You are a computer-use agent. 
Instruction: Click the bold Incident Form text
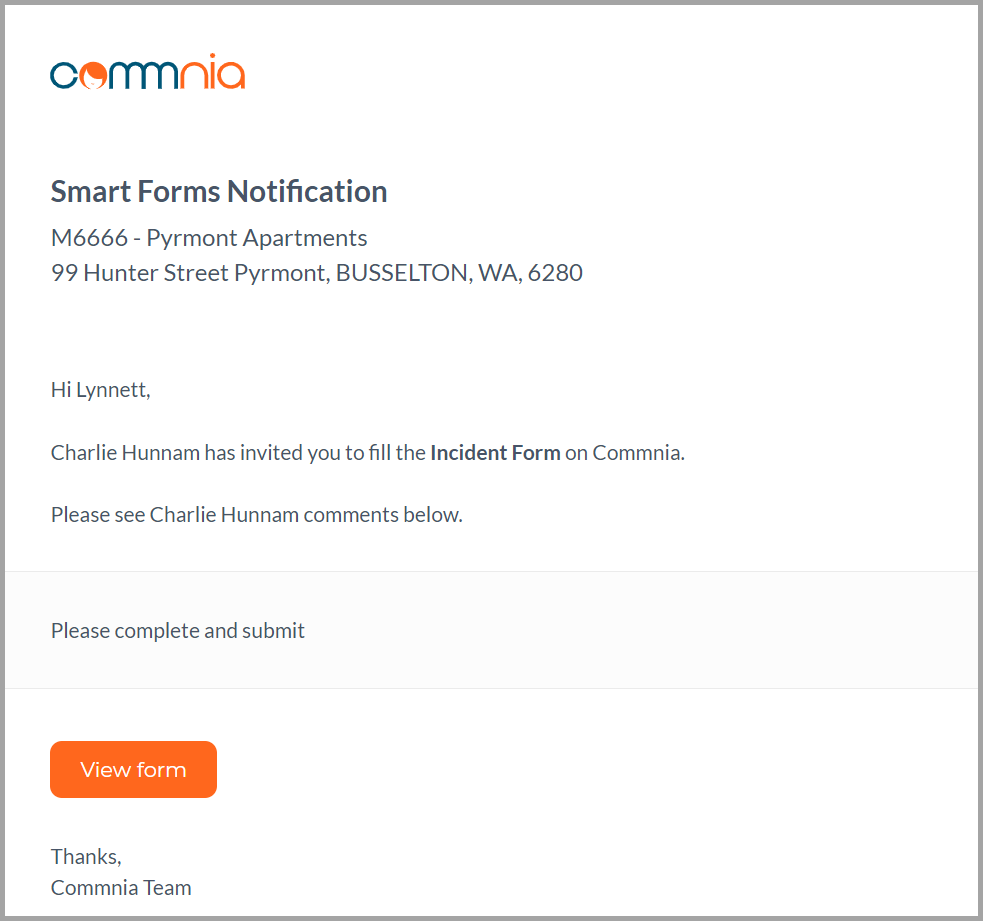pos(495,453)
